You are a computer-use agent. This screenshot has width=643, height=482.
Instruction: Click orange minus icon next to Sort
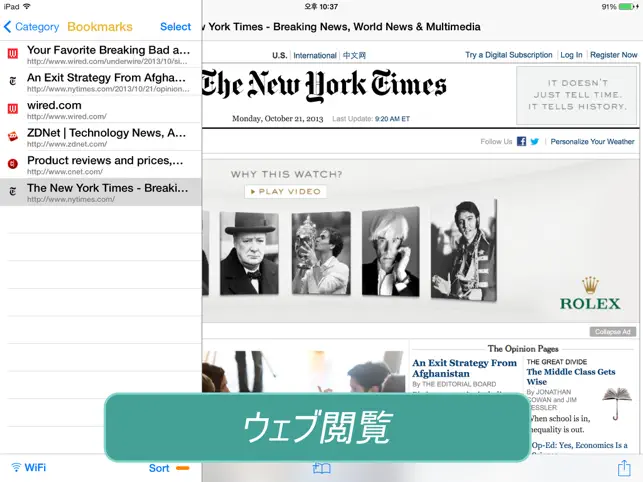click(182, 468)
